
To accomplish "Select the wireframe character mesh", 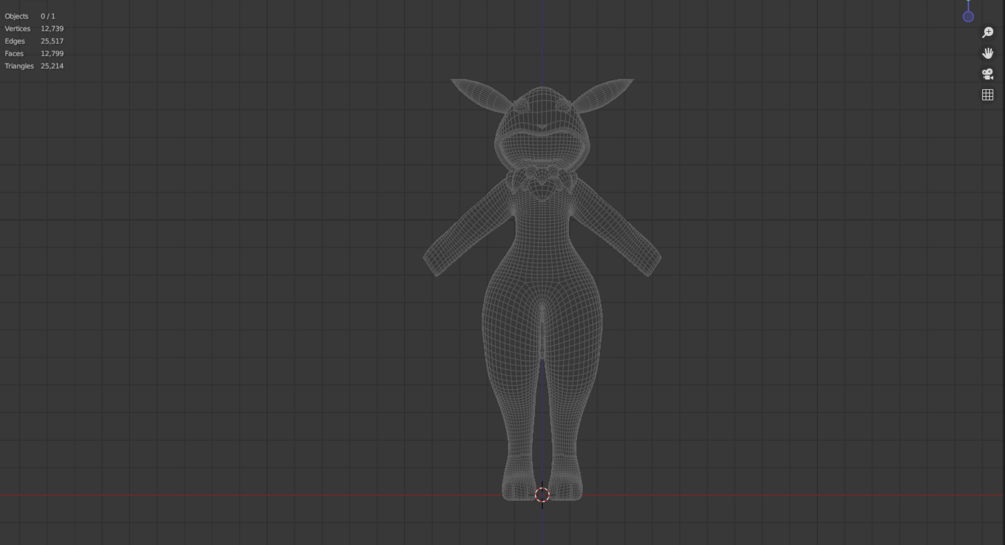I will point(542,289).
